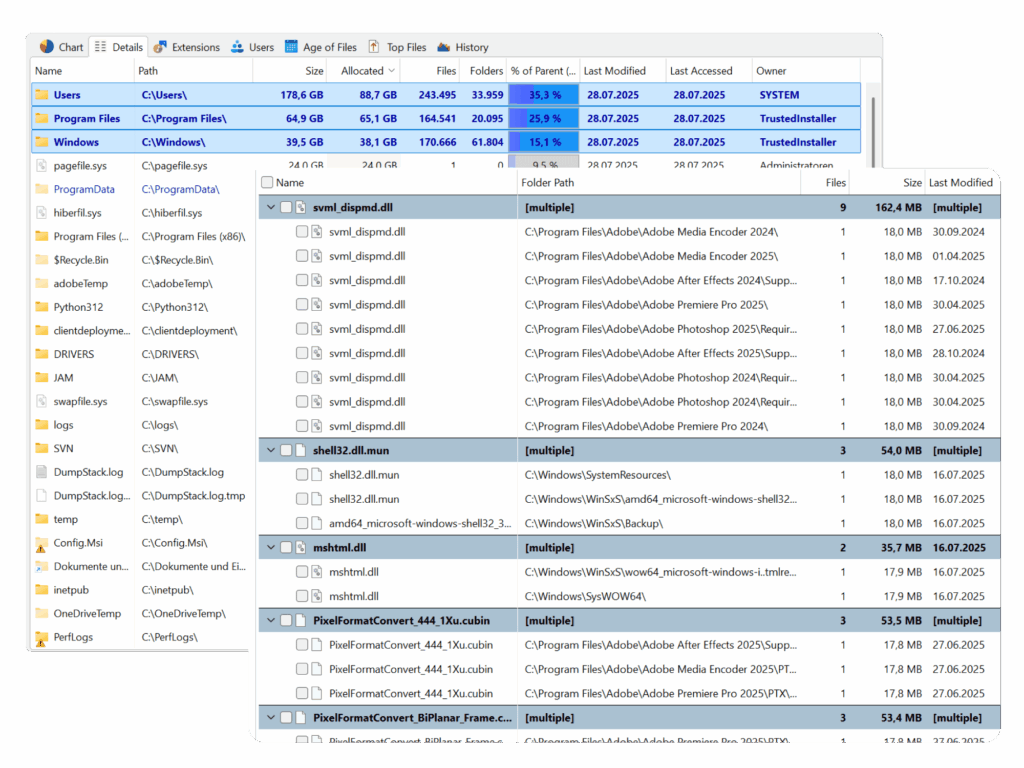Click the pagefile.sys file icon

[x=42, y=165]
